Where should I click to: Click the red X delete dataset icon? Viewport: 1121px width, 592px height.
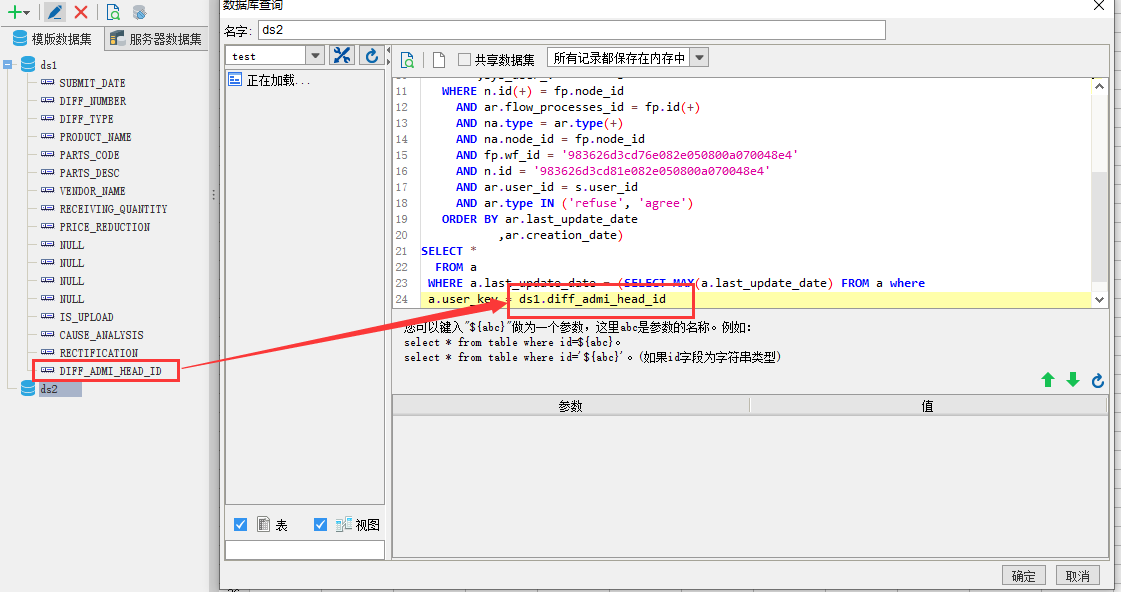click(81, 11)
